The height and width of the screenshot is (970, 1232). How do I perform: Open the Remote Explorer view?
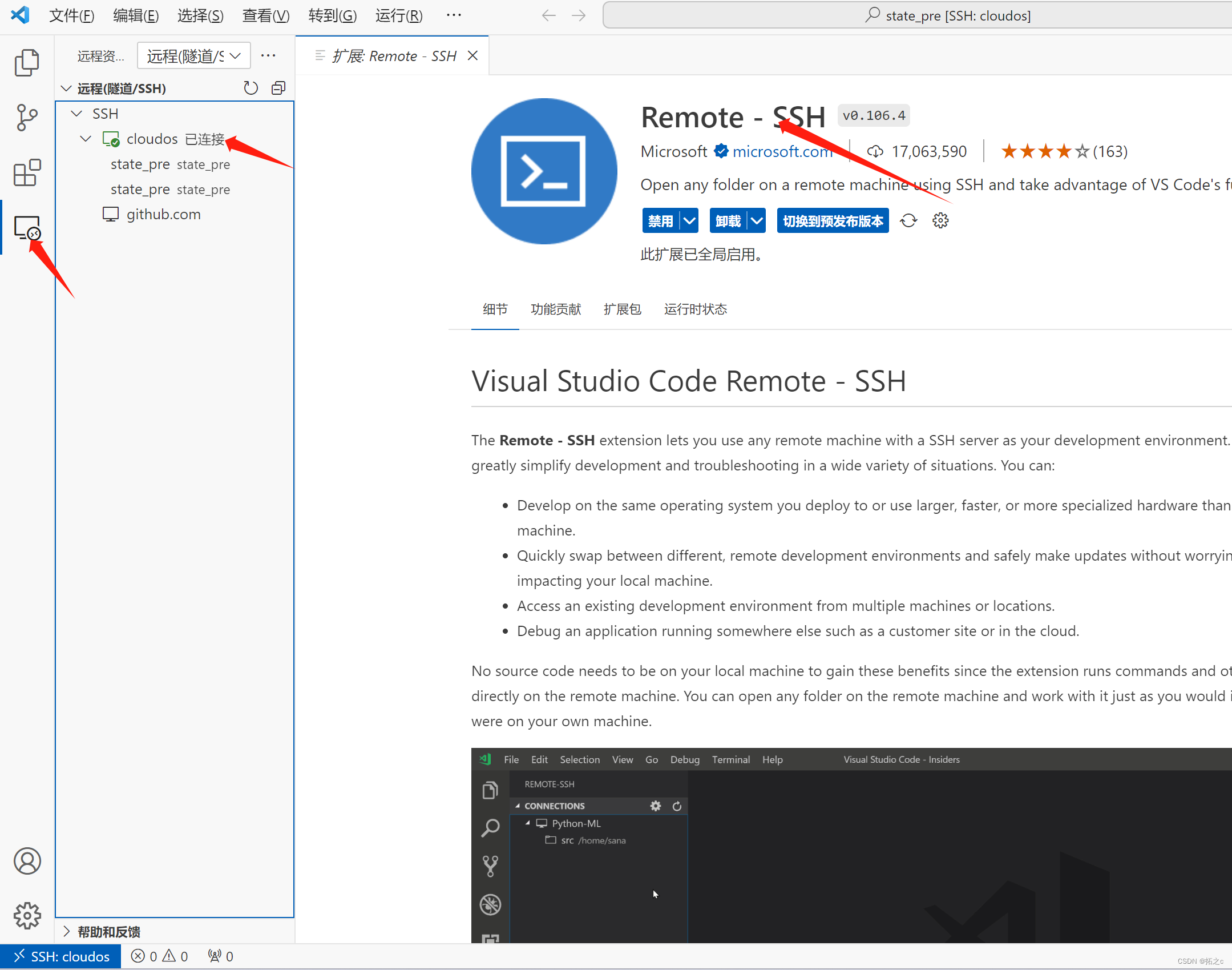click(27, 228)
